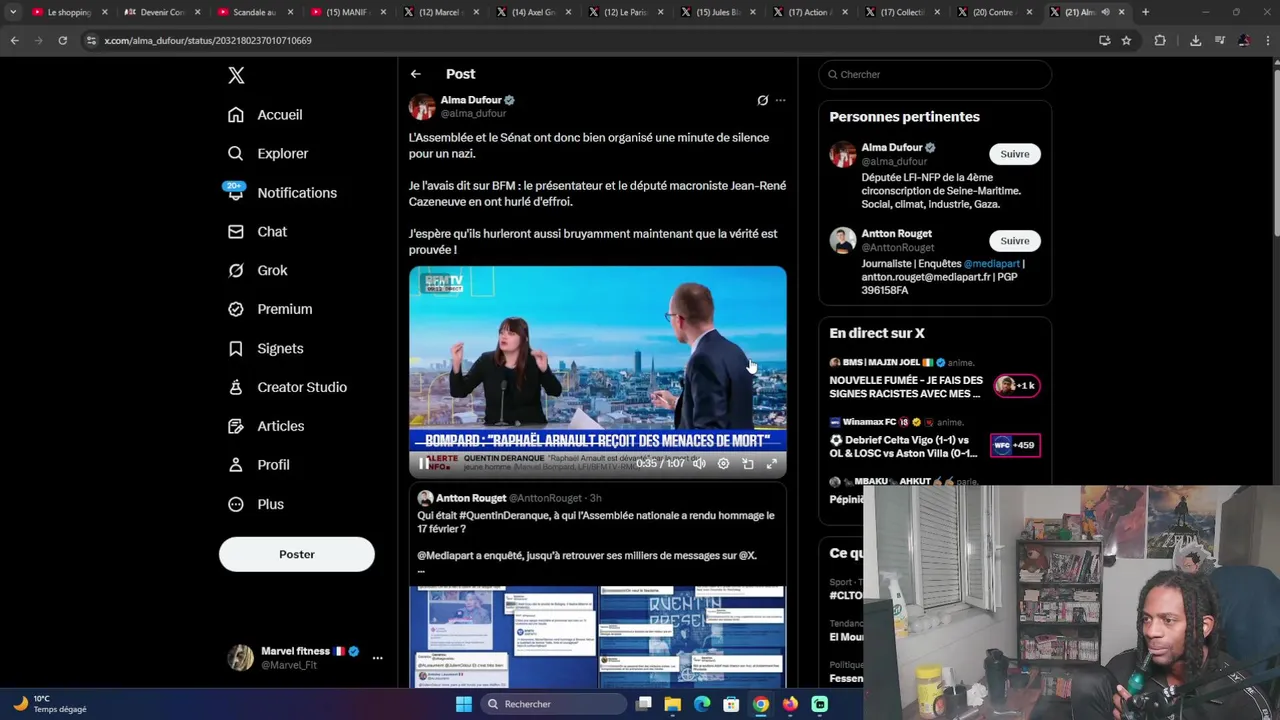
Task: Open browser downloads icon
Action: pos(1195,40)
